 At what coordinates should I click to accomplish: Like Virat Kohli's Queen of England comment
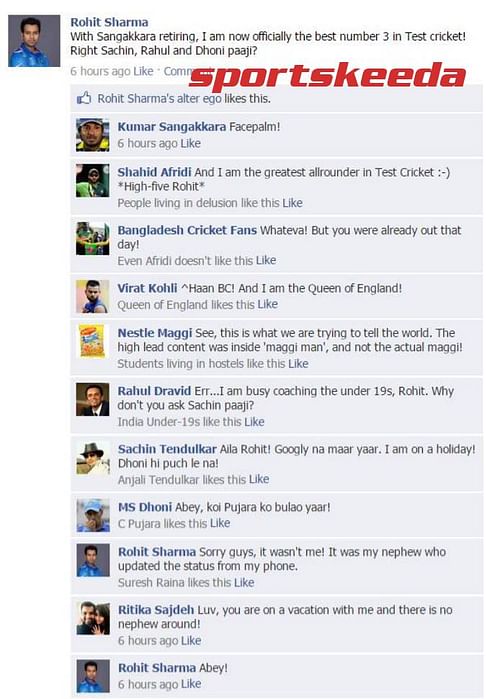267,304
